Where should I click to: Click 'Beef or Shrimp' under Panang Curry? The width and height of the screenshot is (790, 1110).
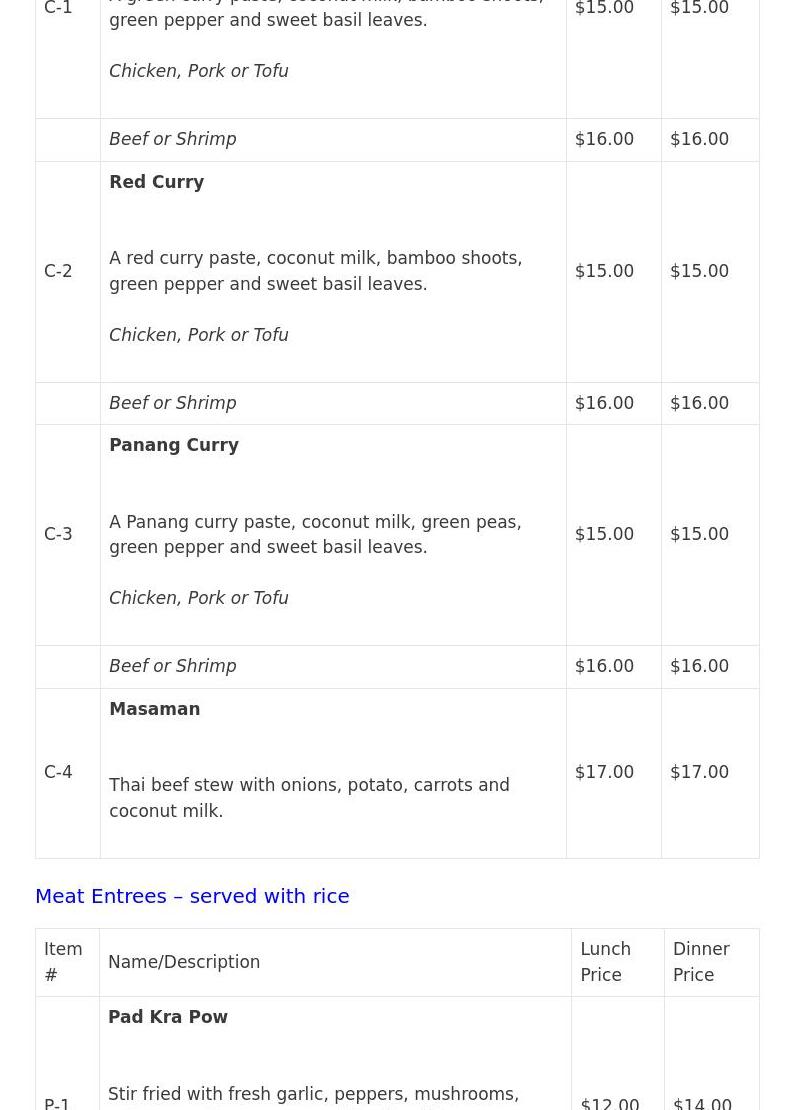pyautogui.click(x=172, y=666)
